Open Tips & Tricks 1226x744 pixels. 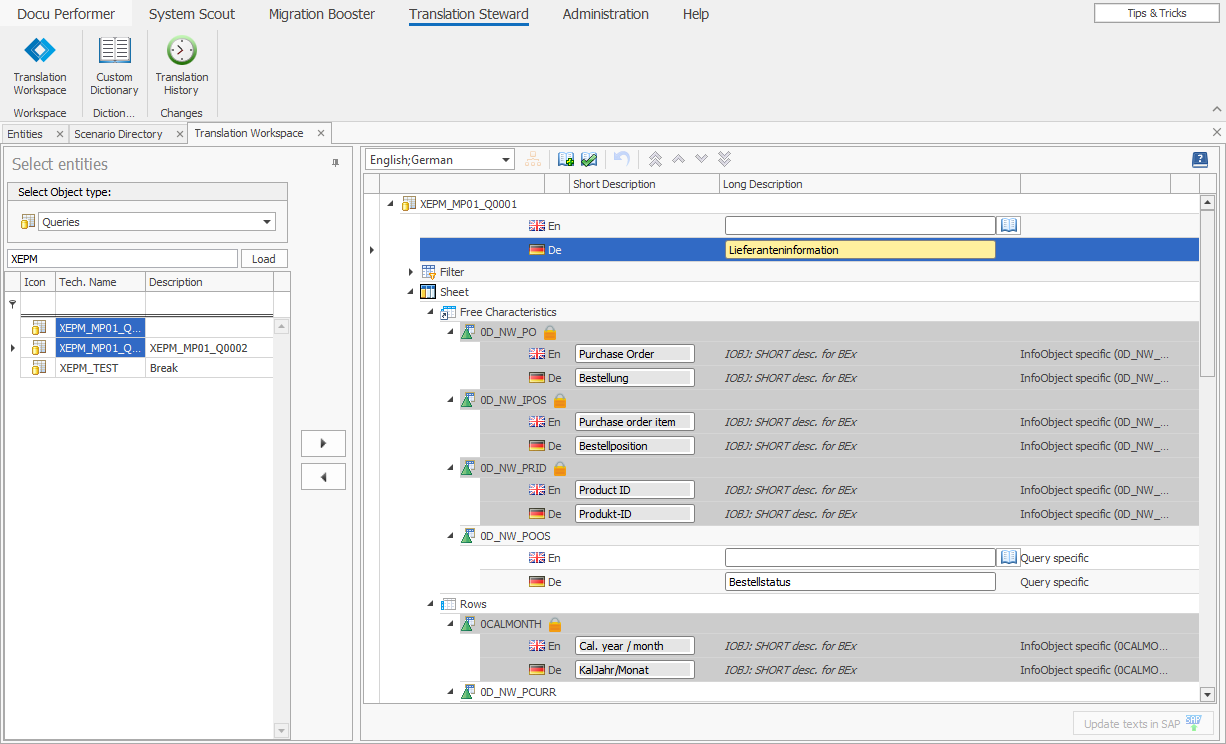pyautogui.click(x=1155, y=13)
